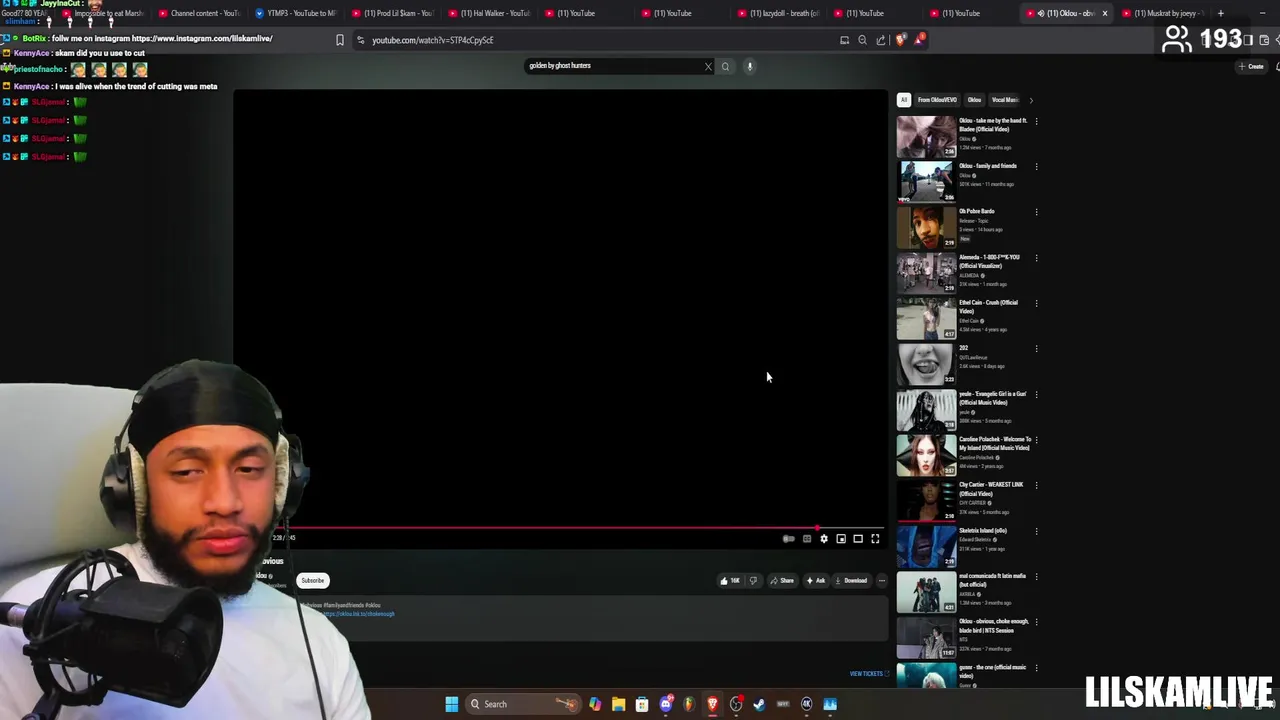Select the 'From OklouVEVO' filter chip
Image resolution: width=1280 pixels, height=720 pixels.
click(937, 100)
